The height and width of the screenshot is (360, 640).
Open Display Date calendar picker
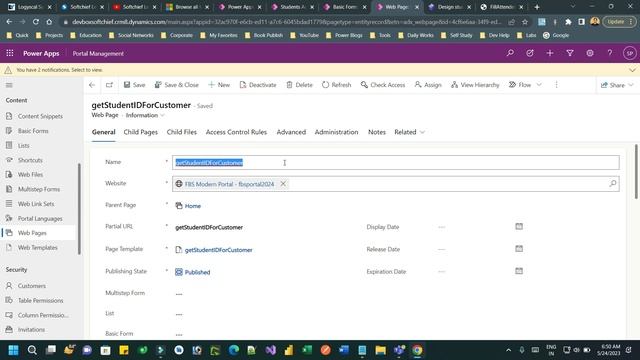point(519,227)
